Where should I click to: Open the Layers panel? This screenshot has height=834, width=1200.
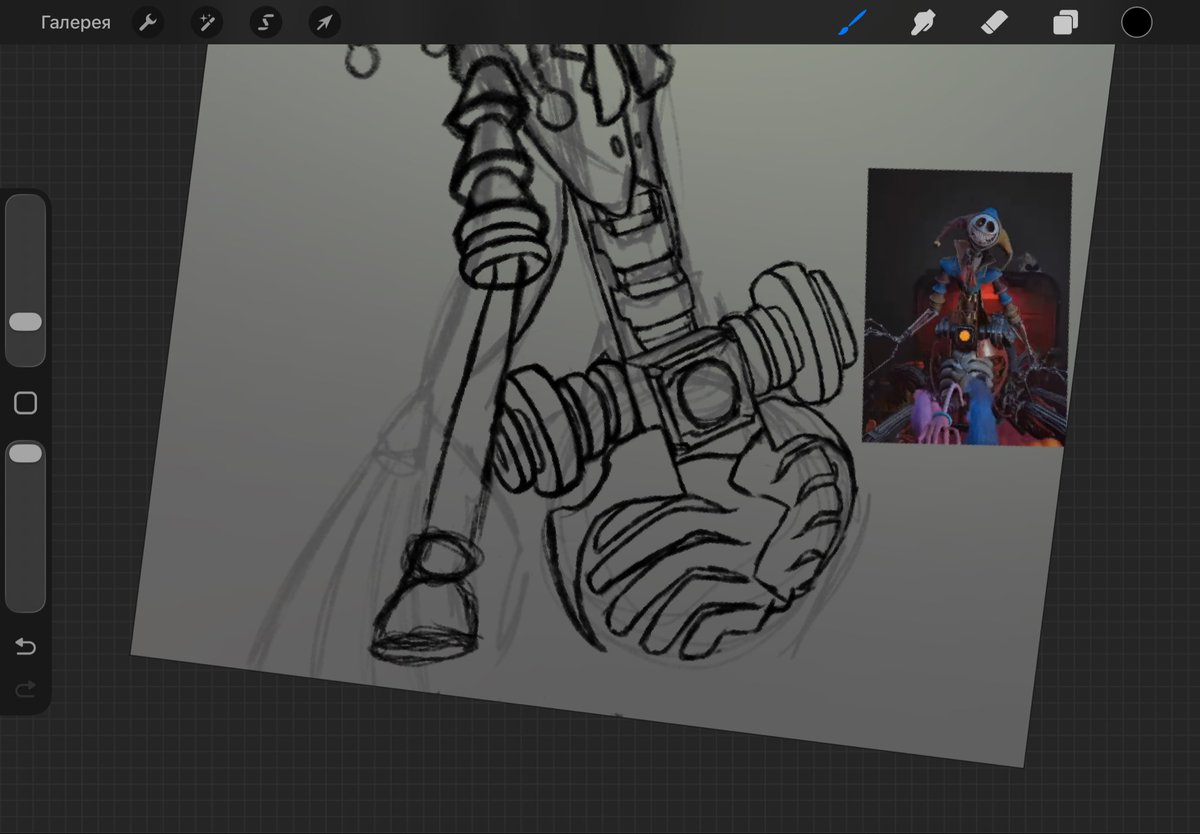[1066, 22]
